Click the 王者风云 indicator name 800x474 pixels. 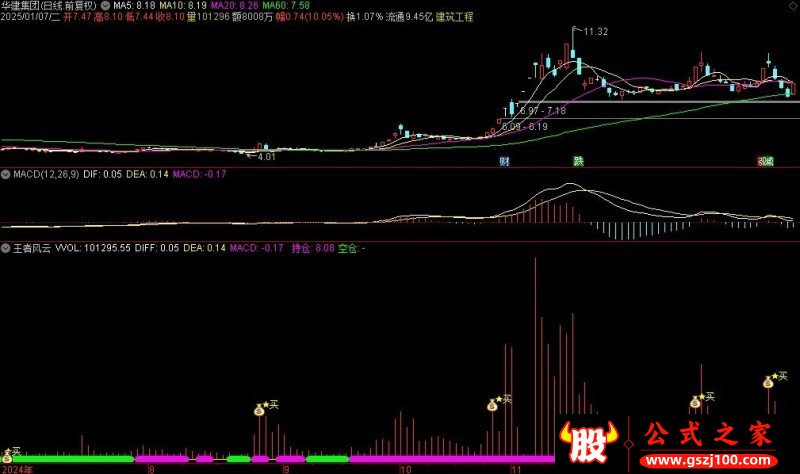(x=32, y=248)
